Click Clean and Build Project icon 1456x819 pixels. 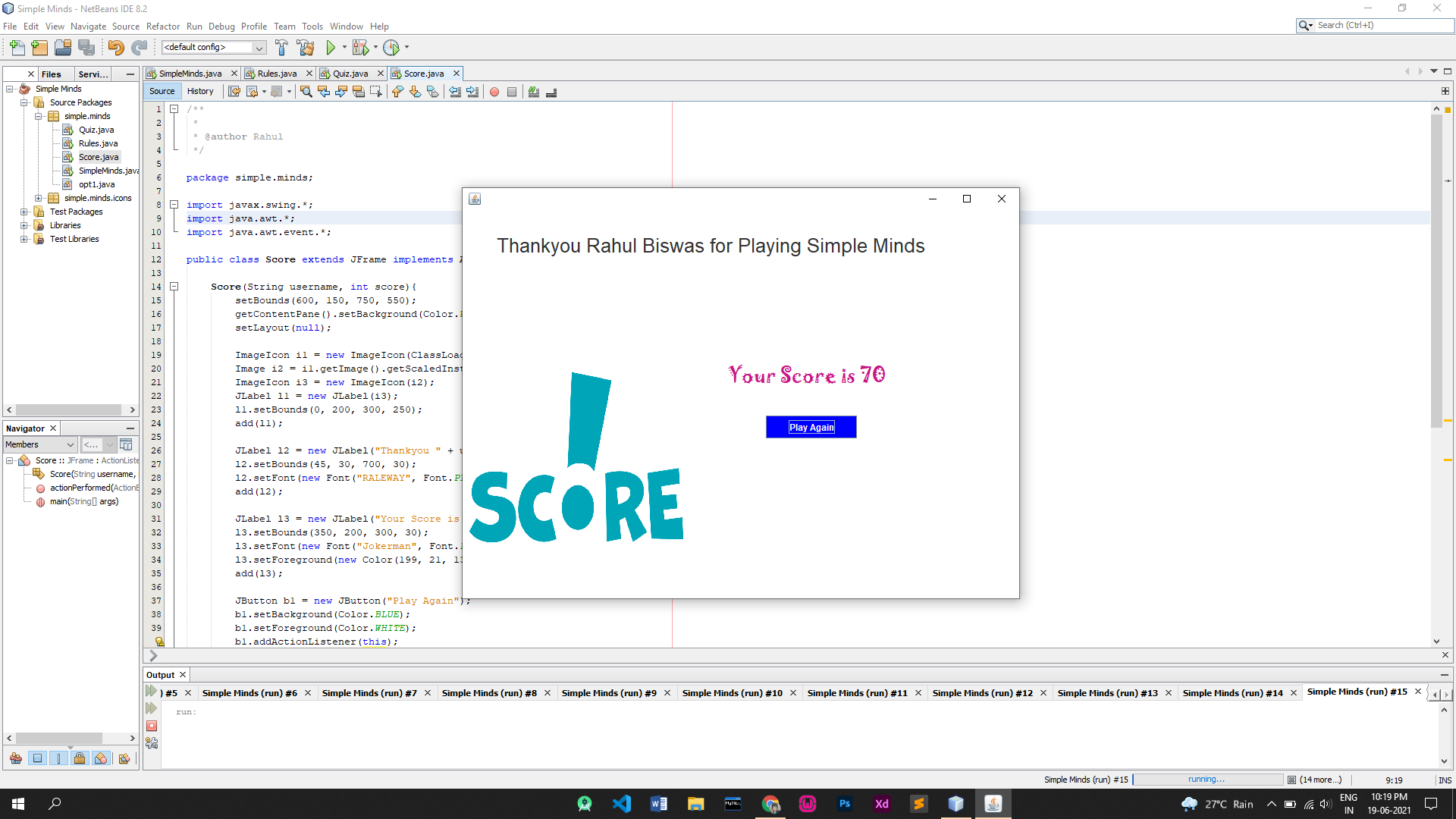[306, 48]
